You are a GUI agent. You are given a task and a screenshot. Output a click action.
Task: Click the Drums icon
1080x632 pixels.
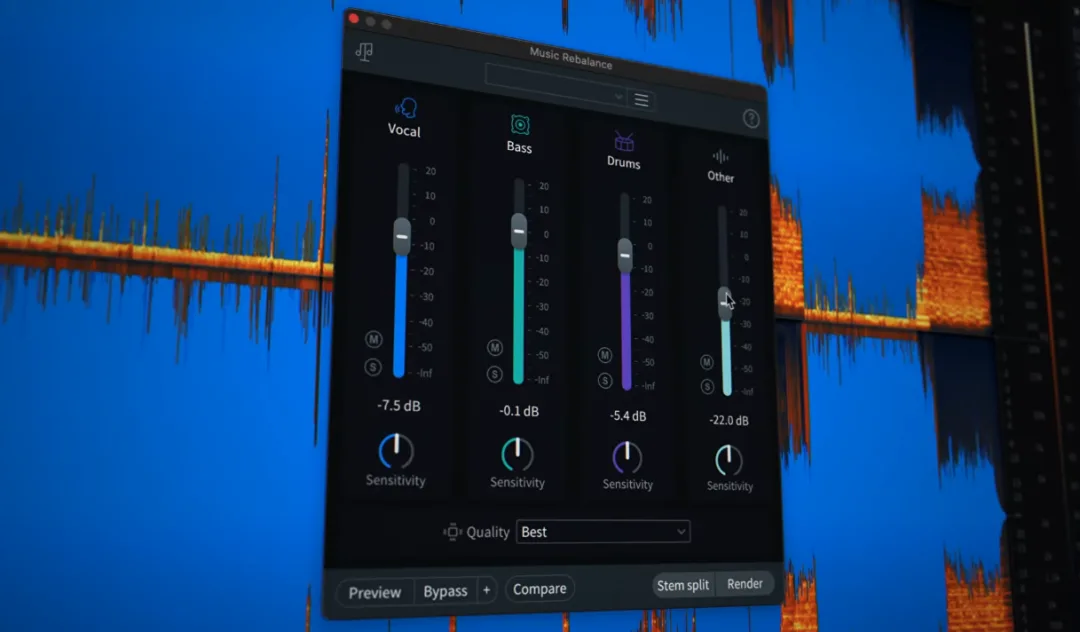tap(624, 142)
